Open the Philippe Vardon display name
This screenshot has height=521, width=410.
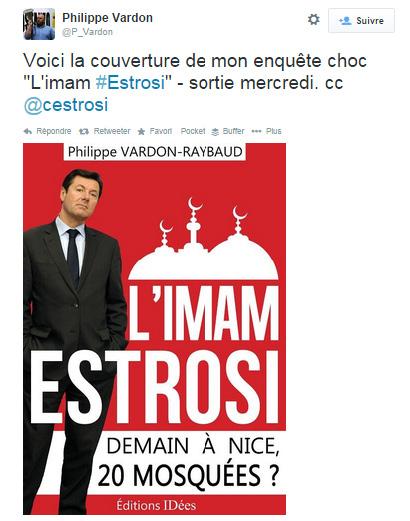click(x=107, y=18)
